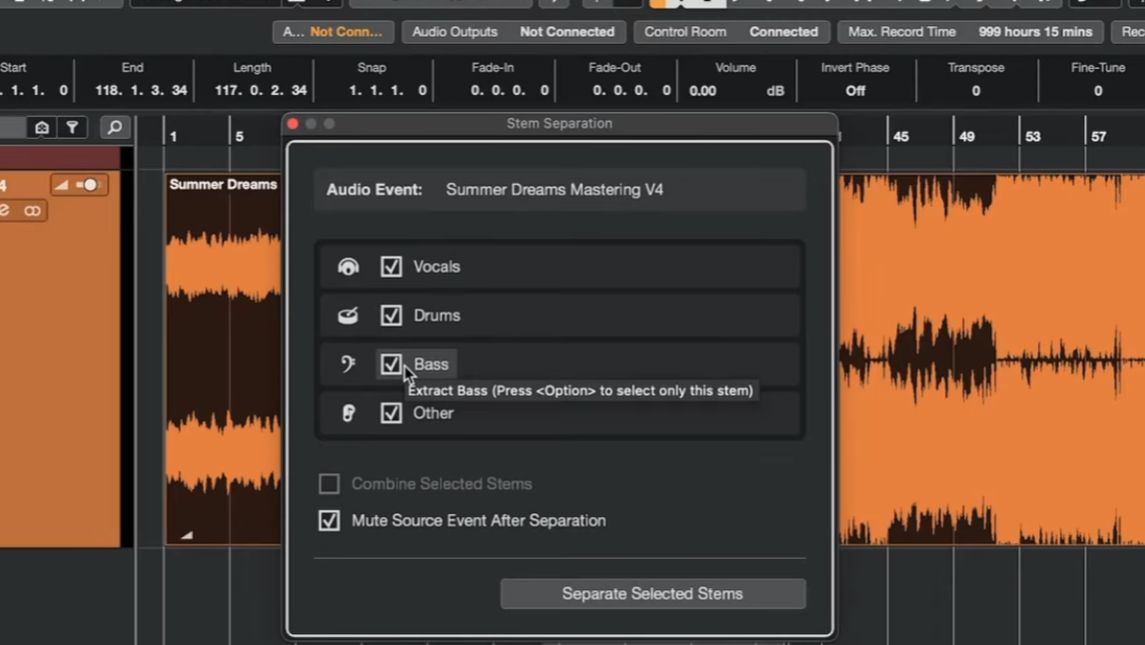Image resolution: width=1145 pixels, height=645 pixels.
Task: Close the Stem Separation dialog
Action: coord(293,123)
